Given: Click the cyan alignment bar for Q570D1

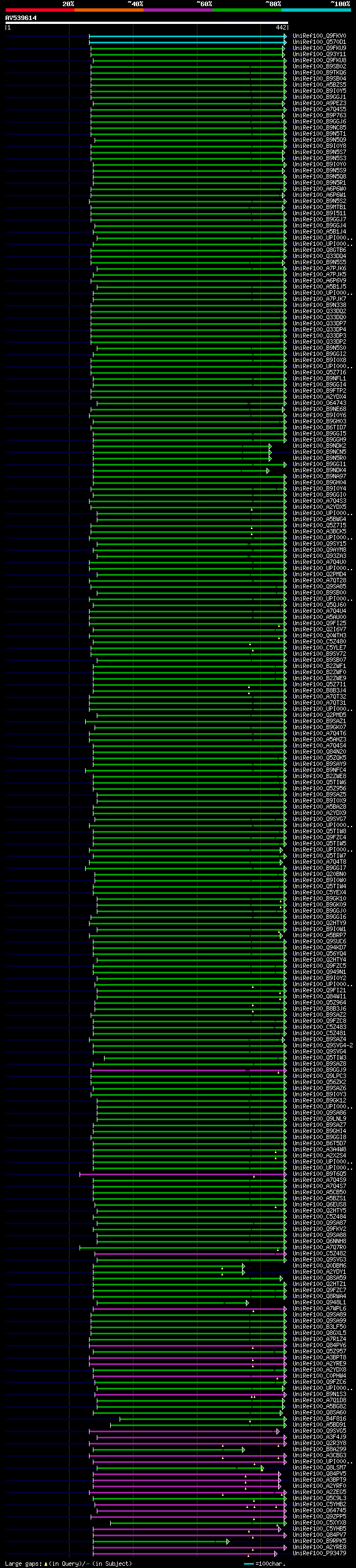Looking at the screenshot, I should pyautogui.click(x=187, y=42).
